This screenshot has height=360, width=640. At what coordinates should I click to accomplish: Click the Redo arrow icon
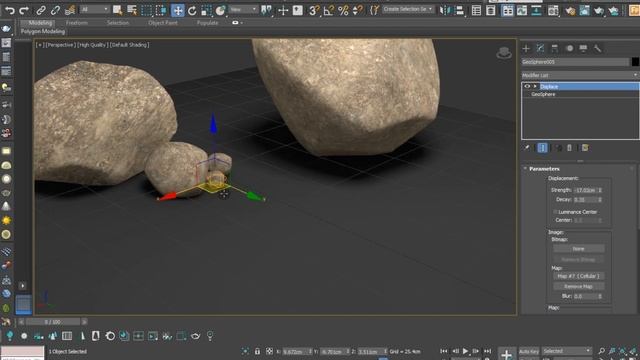[24, 10]
